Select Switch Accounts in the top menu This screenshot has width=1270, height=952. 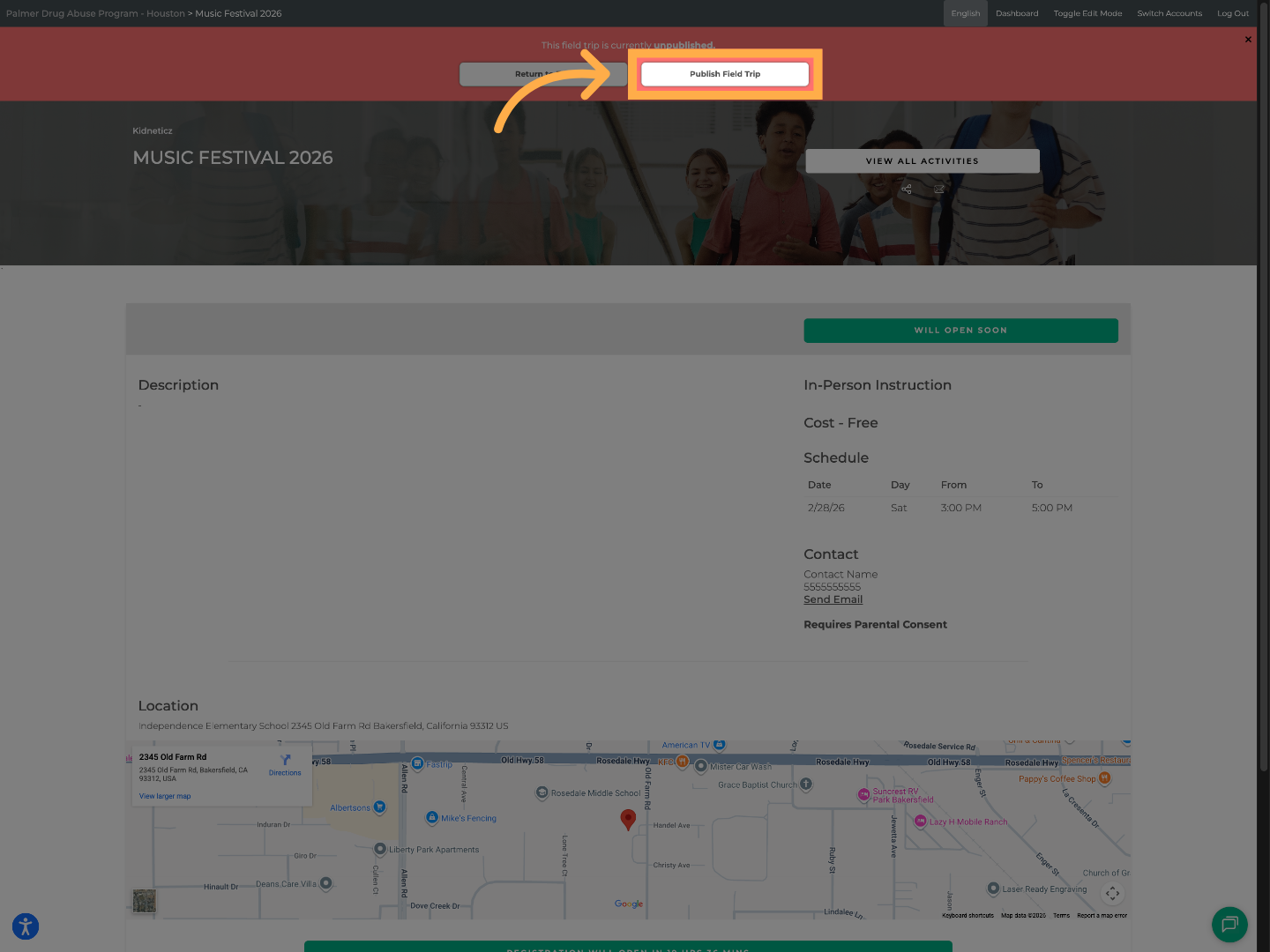1169,13
